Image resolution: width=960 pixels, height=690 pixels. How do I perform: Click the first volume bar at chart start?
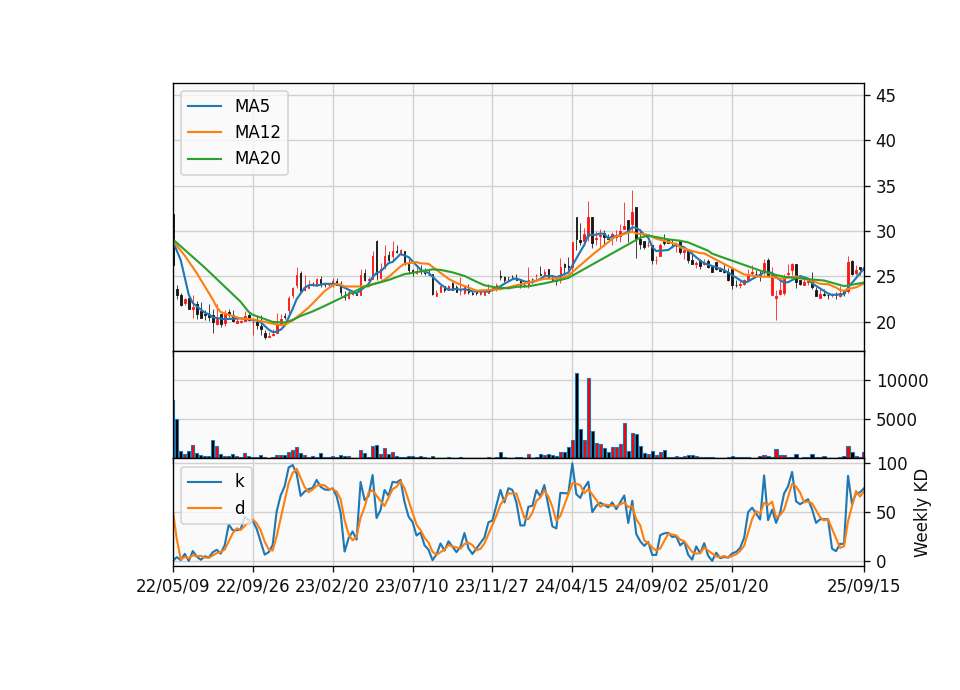point(174,429)
